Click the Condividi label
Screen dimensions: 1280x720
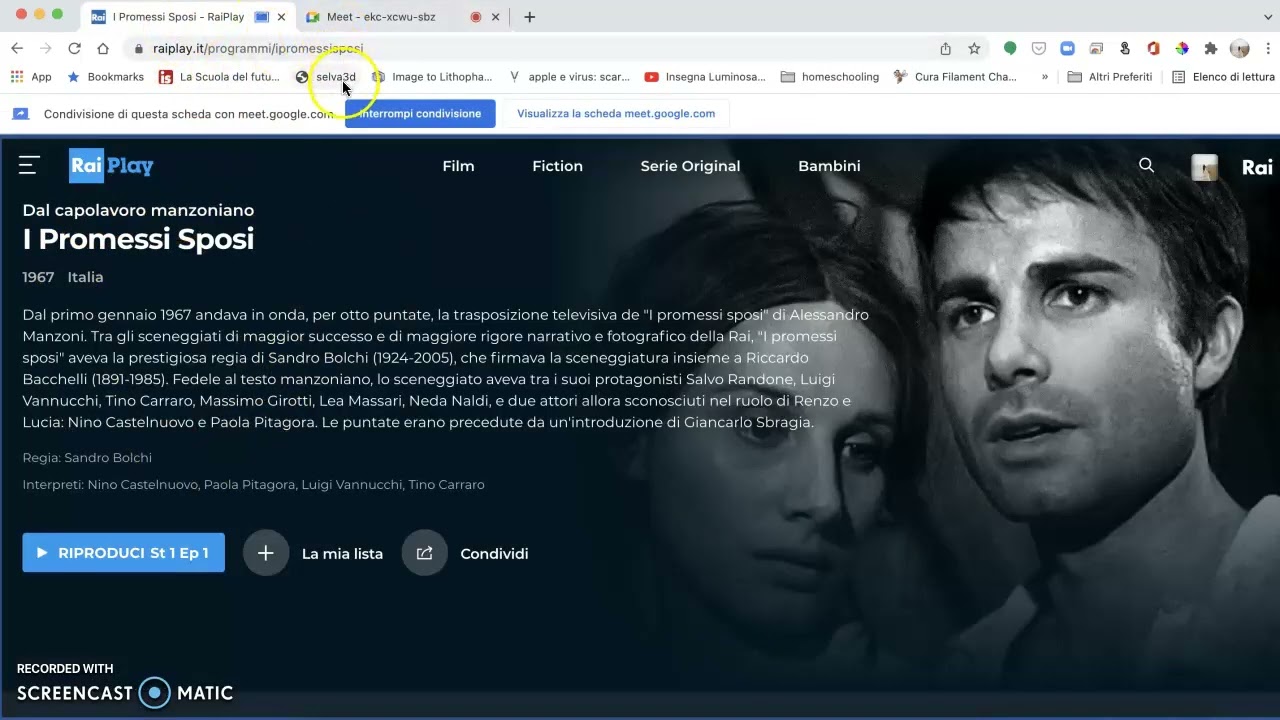494,554
